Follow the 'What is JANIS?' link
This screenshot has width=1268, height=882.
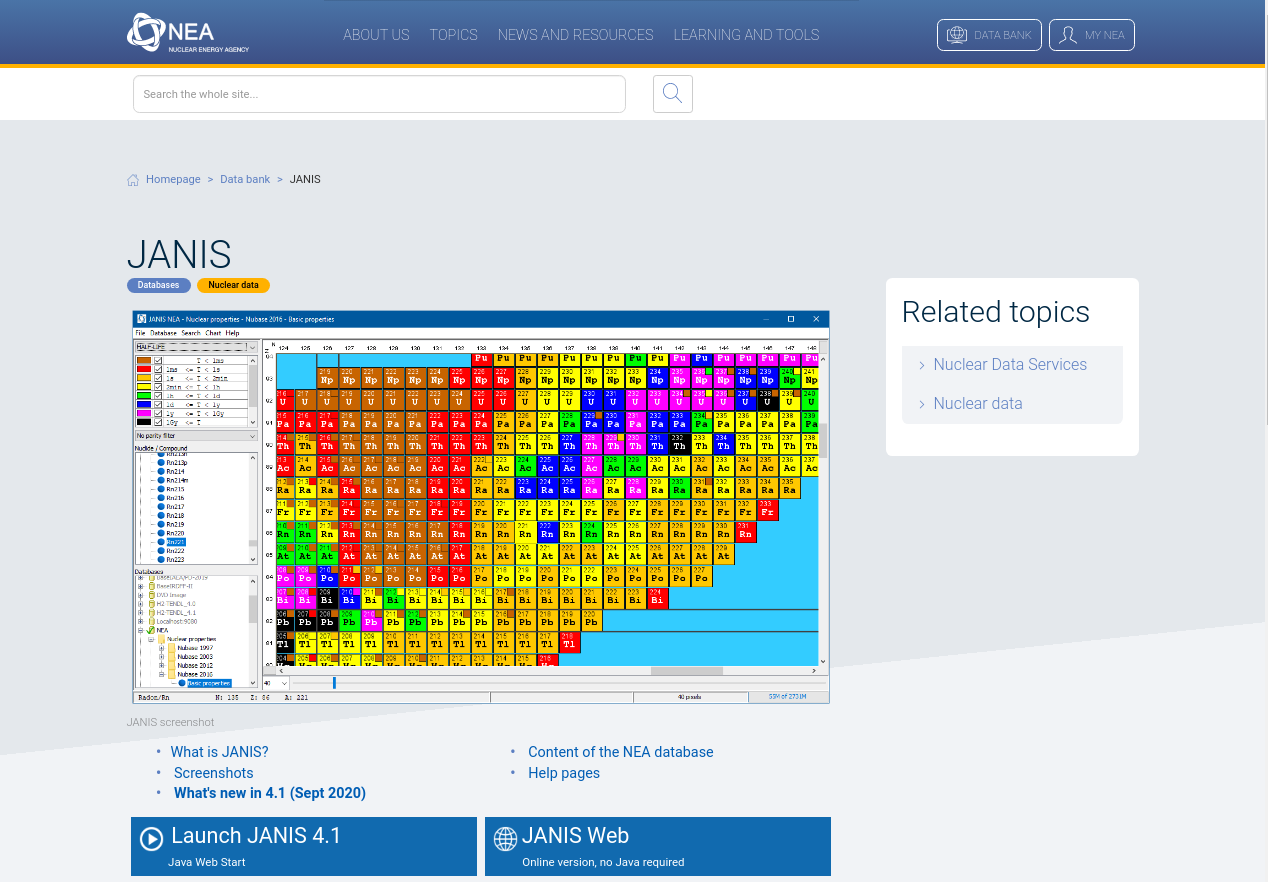pyautogui.click(x=219, y=752)
